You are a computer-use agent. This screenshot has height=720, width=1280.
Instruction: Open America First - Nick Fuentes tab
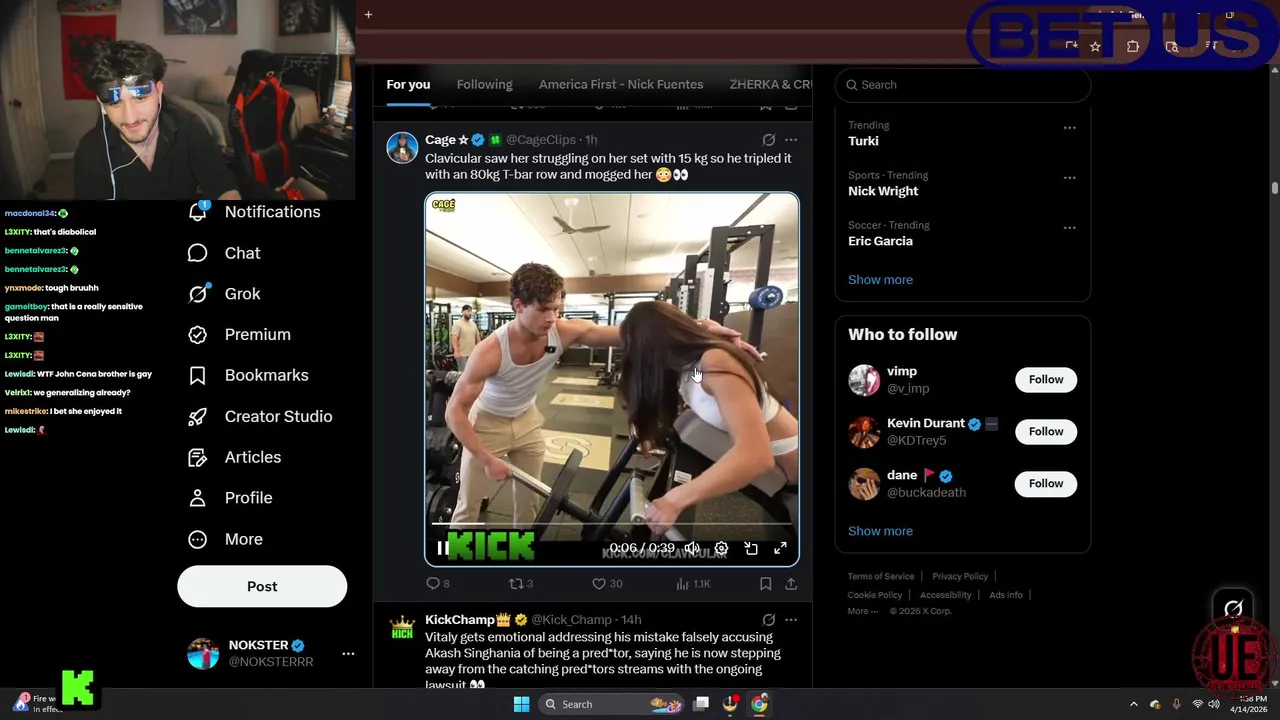click(621, 85)
